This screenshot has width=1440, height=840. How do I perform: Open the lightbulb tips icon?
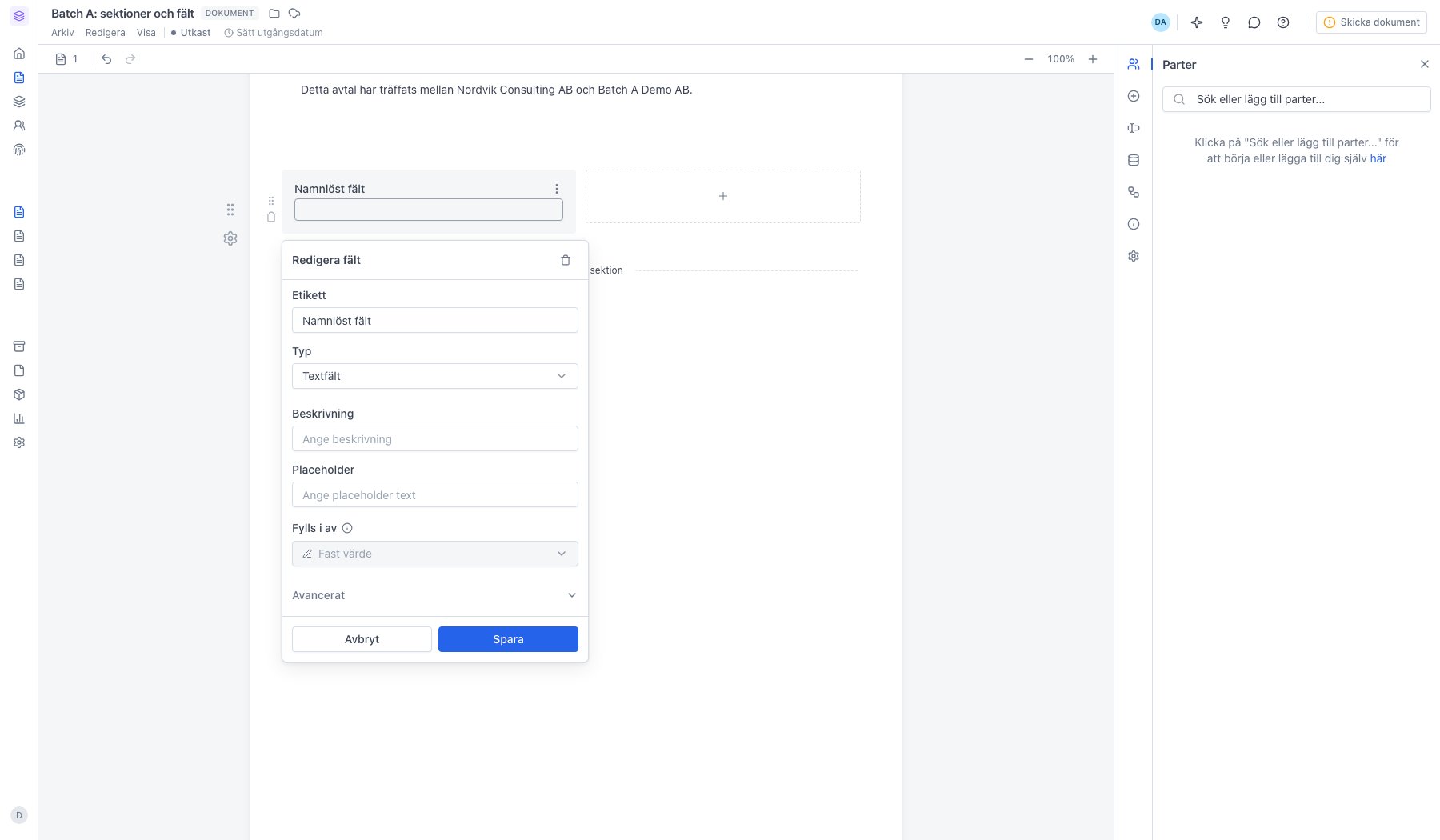click(x=1226, y=22)
